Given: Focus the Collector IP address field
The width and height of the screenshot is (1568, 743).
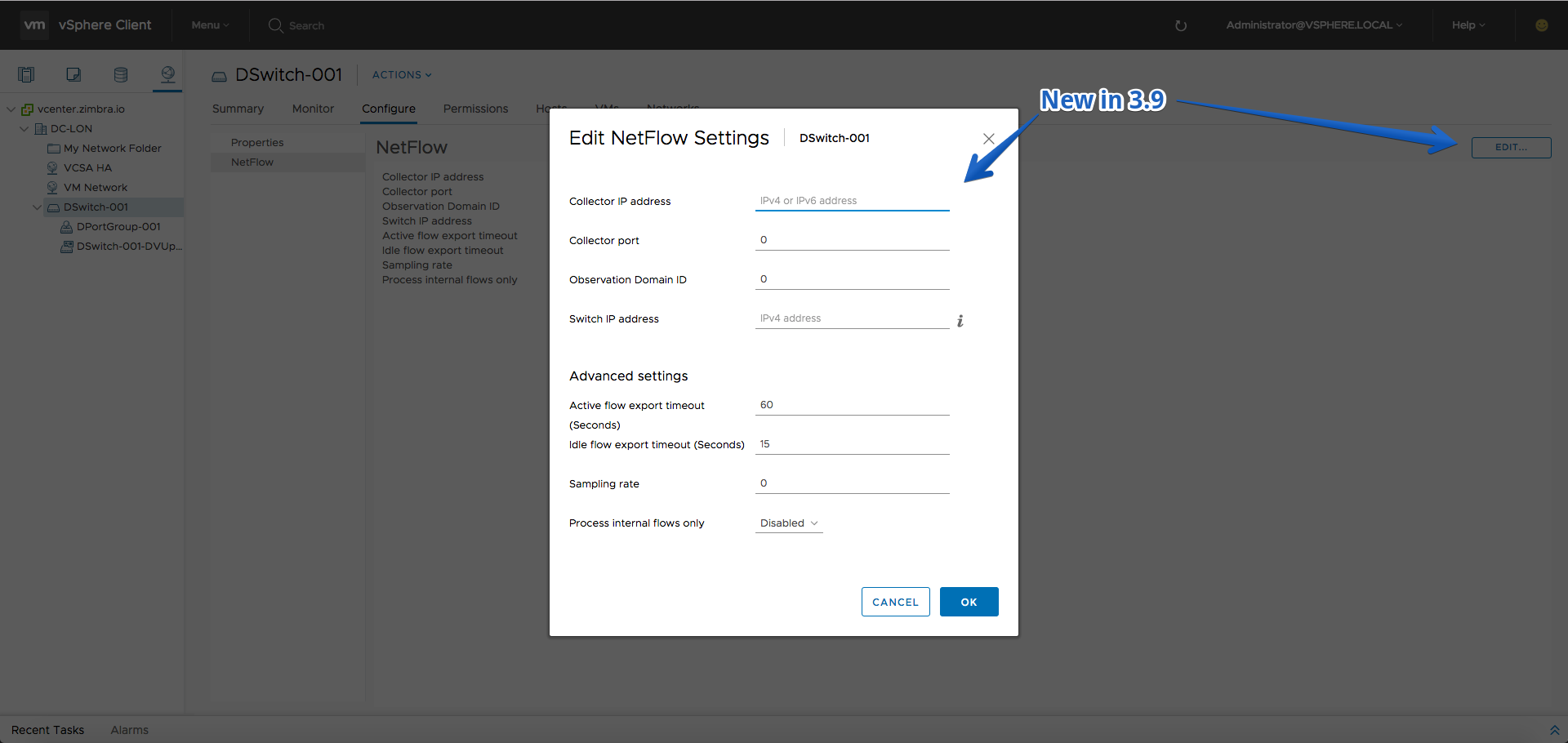Looking at the screenshot, I should click(852, 201).
